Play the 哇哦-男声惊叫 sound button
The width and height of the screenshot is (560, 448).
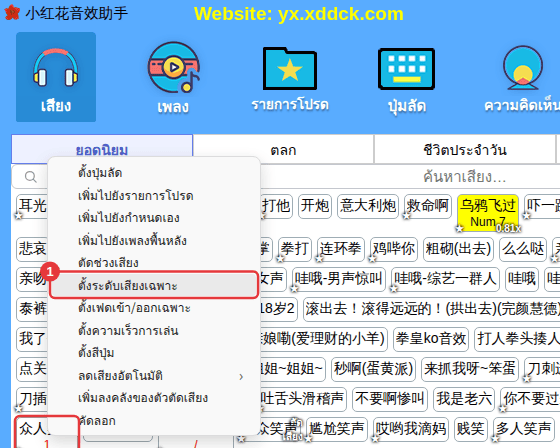(x=339, y=279)
